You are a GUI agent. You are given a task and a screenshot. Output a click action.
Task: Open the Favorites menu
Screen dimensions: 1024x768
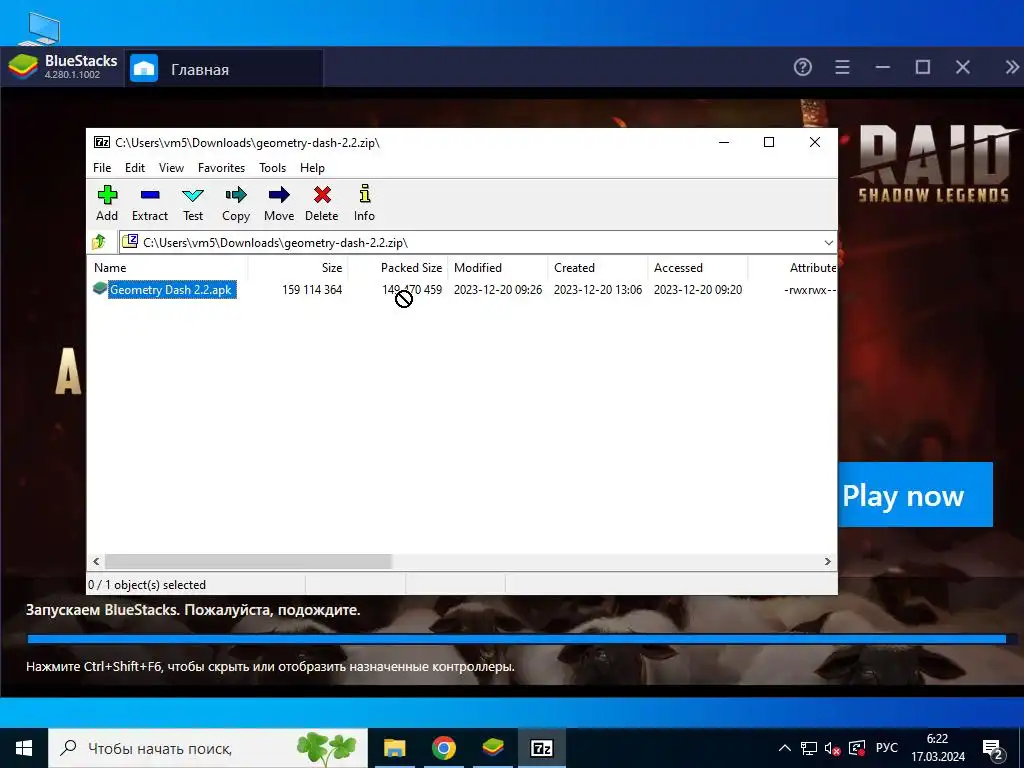coord(221,168)
